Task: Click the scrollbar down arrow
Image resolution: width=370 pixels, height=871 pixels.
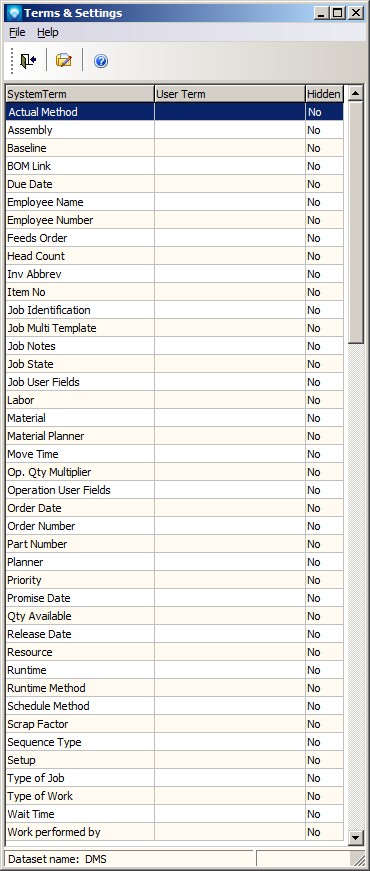Action: click(x=356, y=837)
